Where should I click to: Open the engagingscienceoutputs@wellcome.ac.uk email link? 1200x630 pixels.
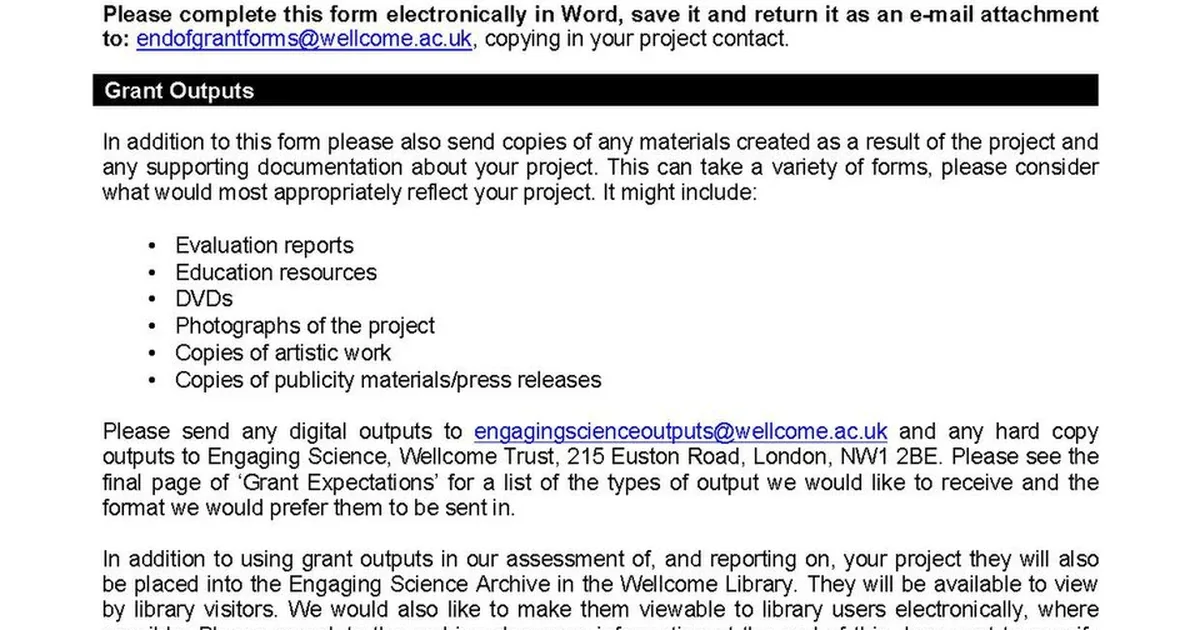(x=681, y=431)
